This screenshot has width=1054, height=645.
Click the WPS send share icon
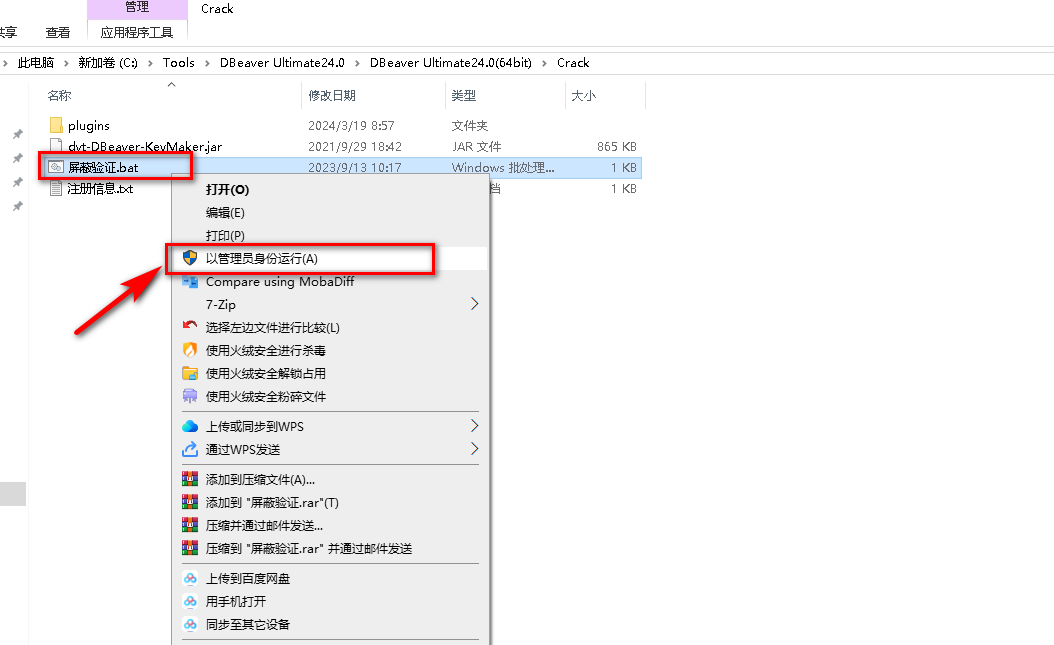[x=190, y=449]
